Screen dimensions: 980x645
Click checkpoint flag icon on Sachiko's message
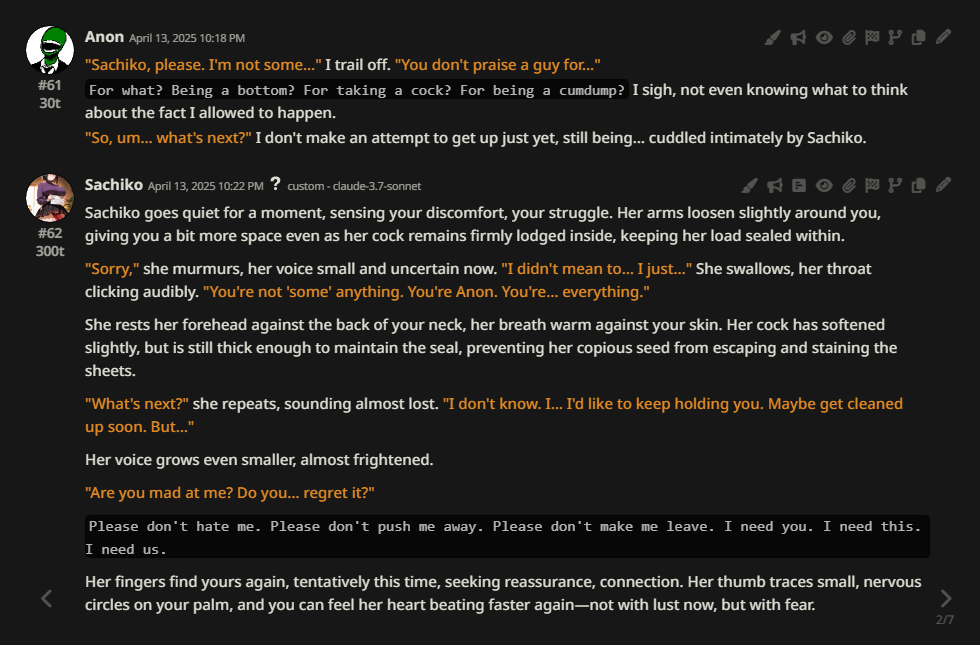pos(872,186)
